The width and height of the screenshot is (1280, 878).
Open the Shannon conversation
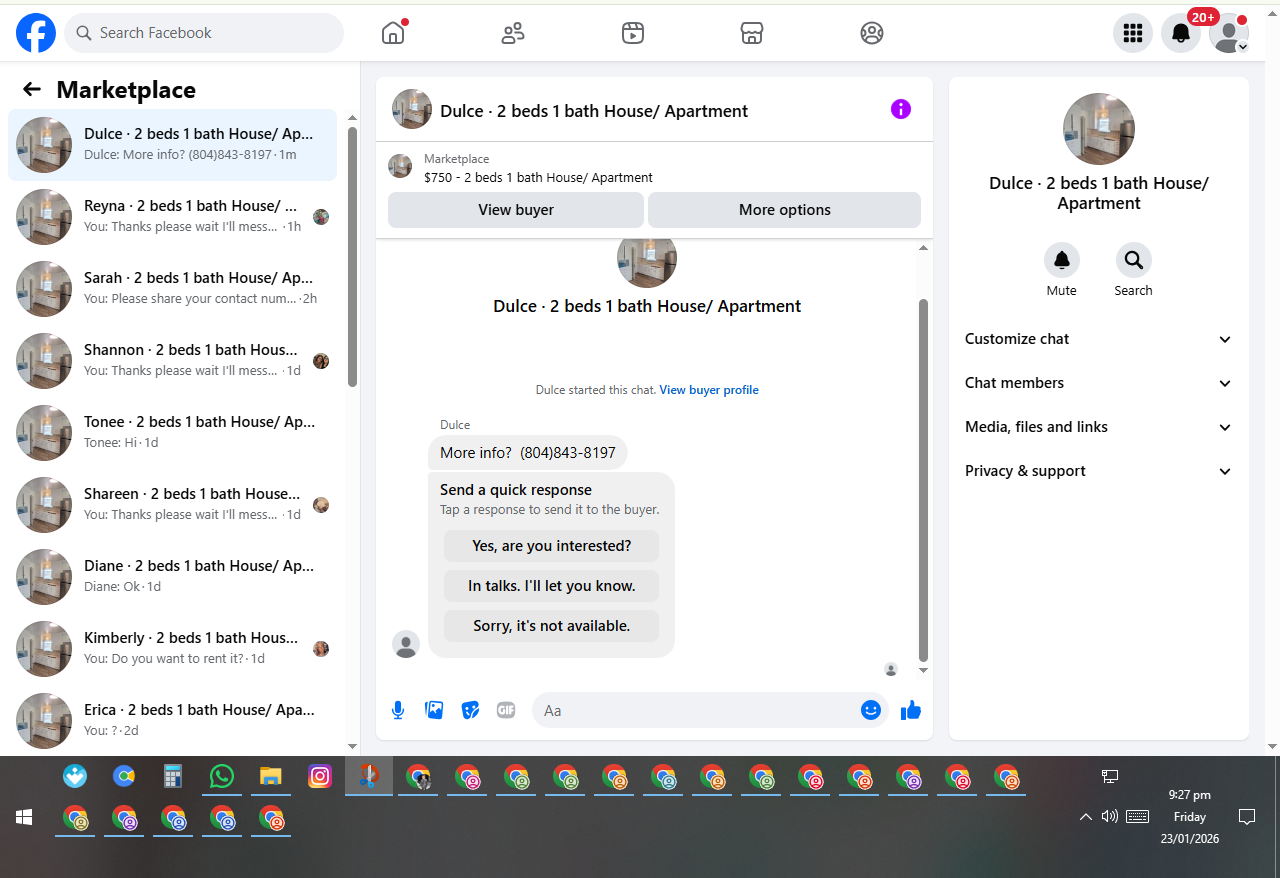click(x=173, y=361)
